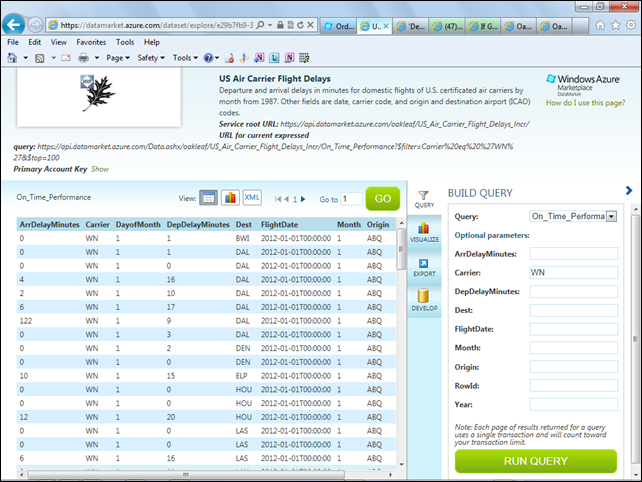The image size is (642, 482).
Task: Expand the Tools command bar dropdown
Action: pyautogui.click(x=185, y=58)
